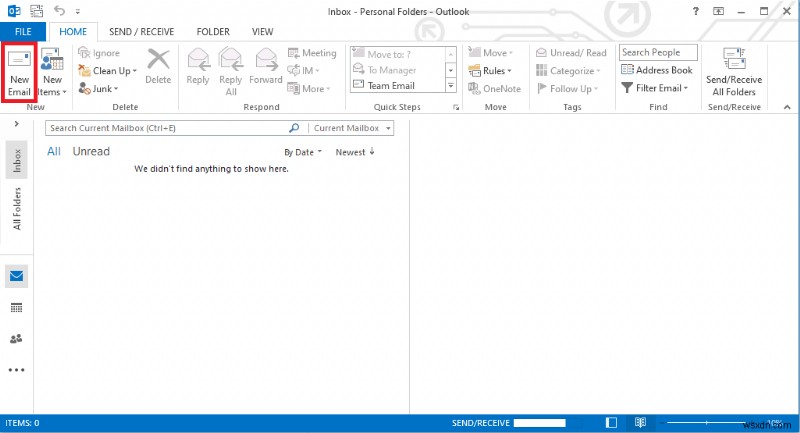Send item to OneNote
800x433 pixels.
pos(494,89)
